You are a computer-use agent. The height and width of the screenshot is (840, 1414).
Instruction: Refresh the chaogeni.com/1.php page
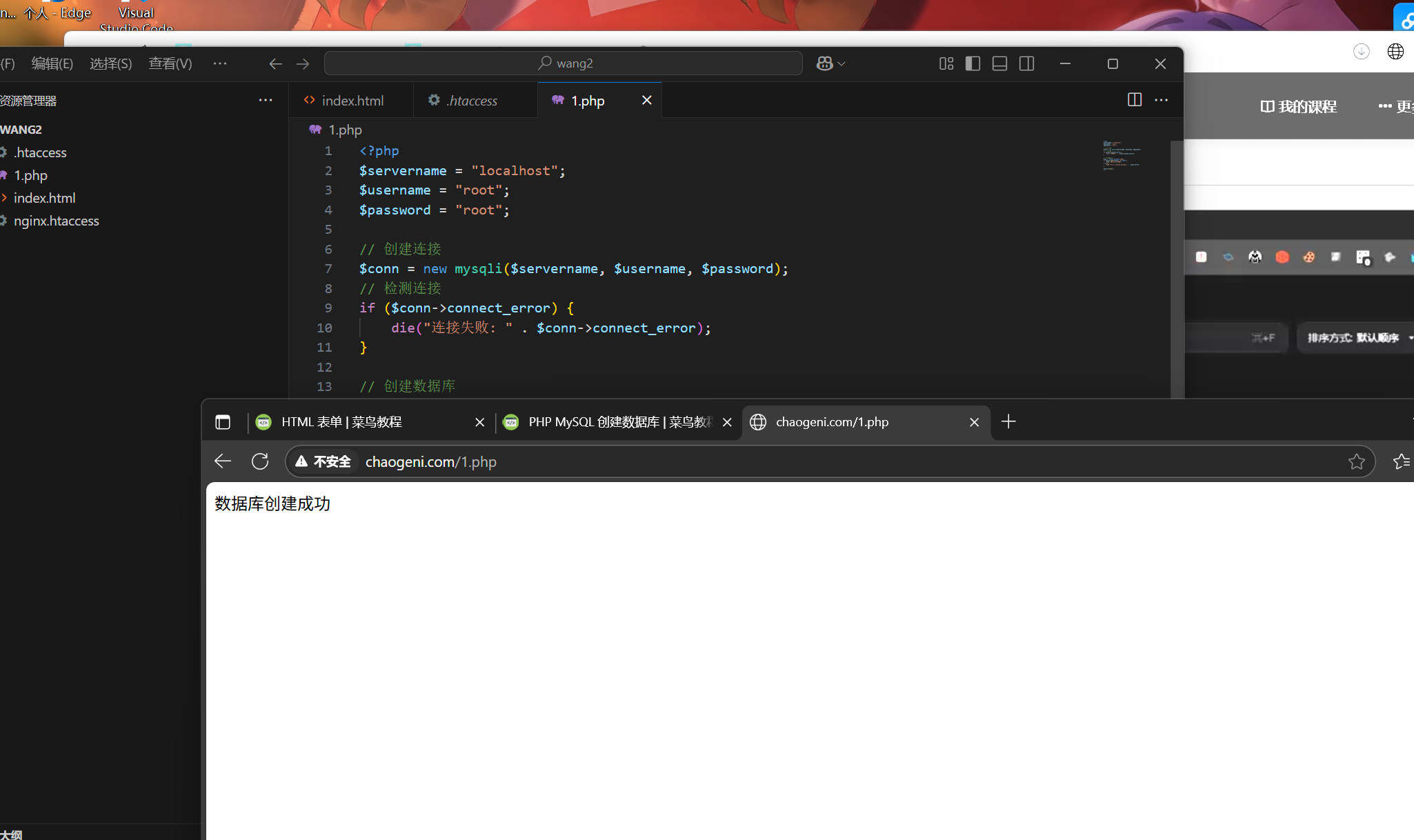tap(260, 461)
